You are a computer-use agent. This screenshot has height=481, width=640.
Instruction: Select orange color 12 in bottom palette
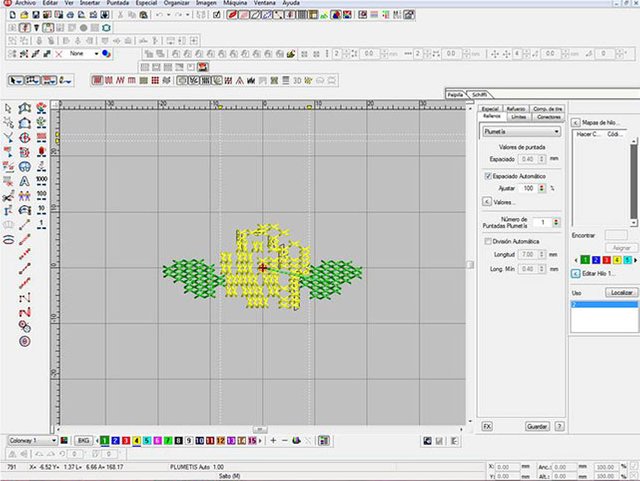[221, 441]
